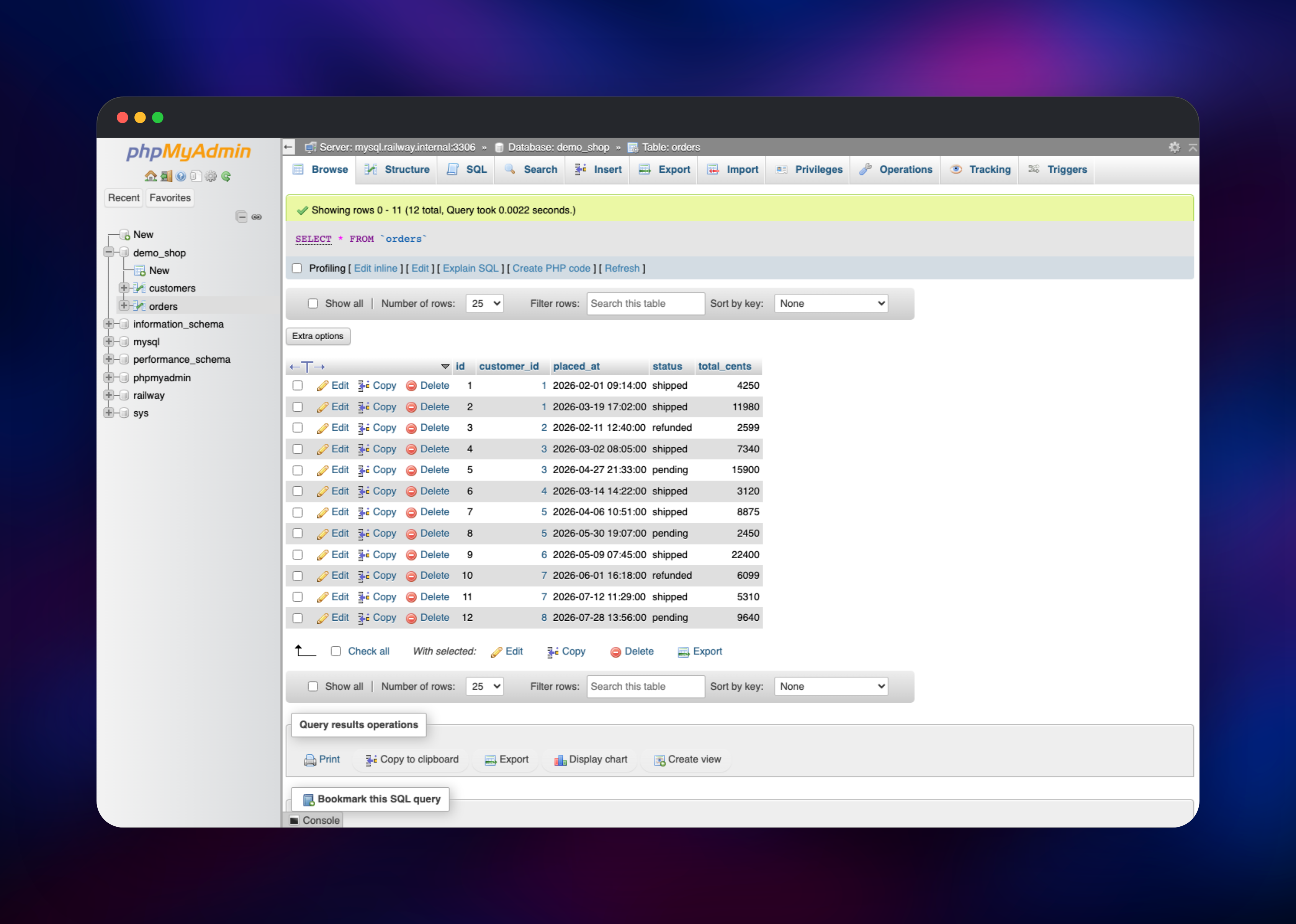Click Print icon in query results operations
The width and height of the screenshot is (1296, 924).
coord(310,760)
